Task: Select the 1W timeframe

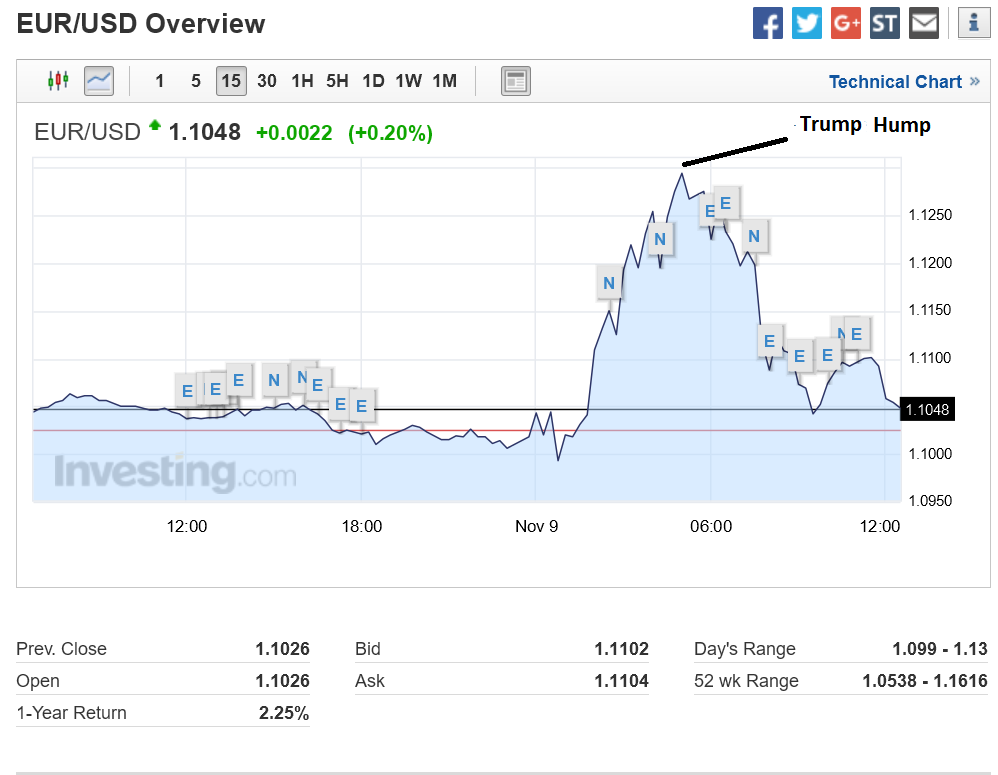Action: pyautogui.click(x=408, y=81)
